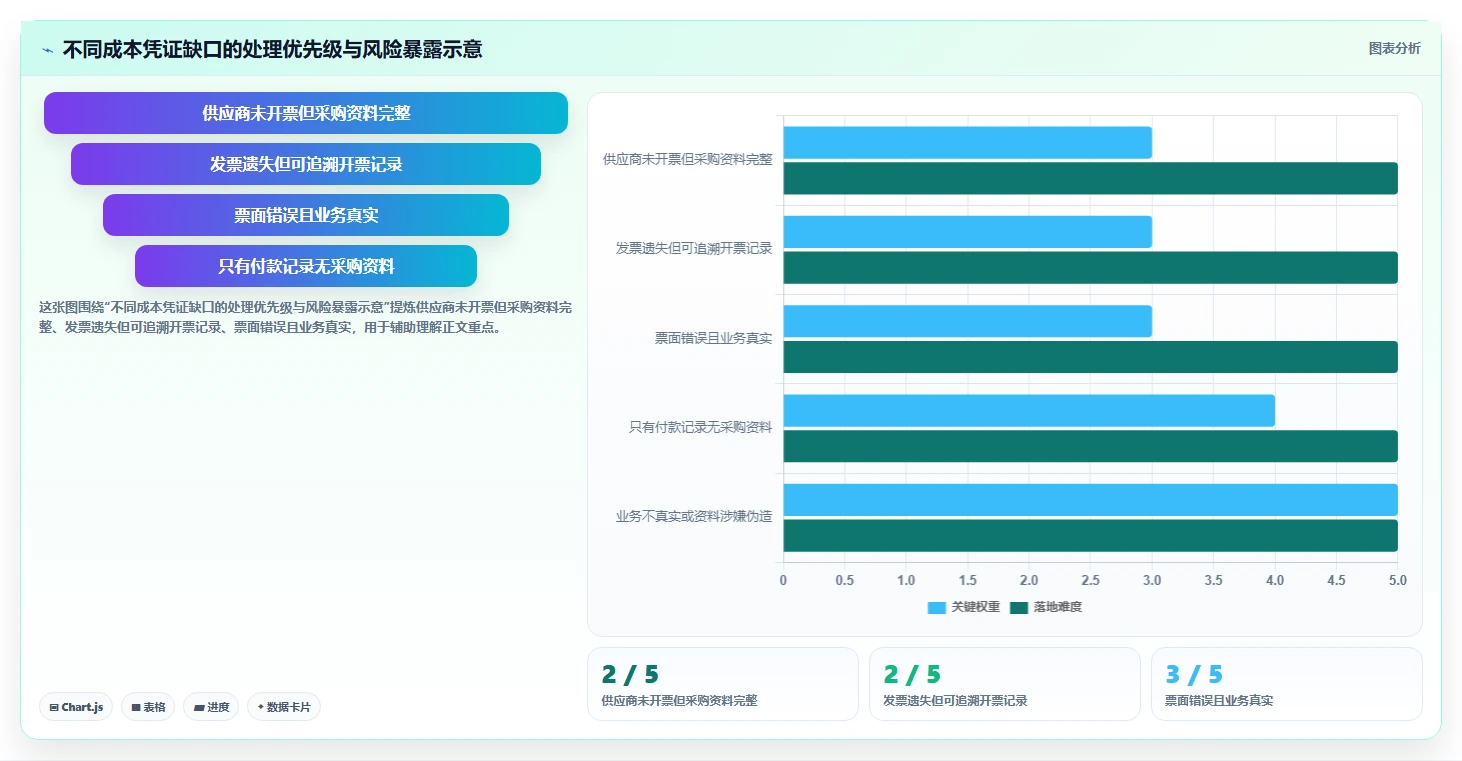Toggle the 落地难度 legend swatch
This screenshot has height=761, width=1462.
click(x=1019, y=608)
